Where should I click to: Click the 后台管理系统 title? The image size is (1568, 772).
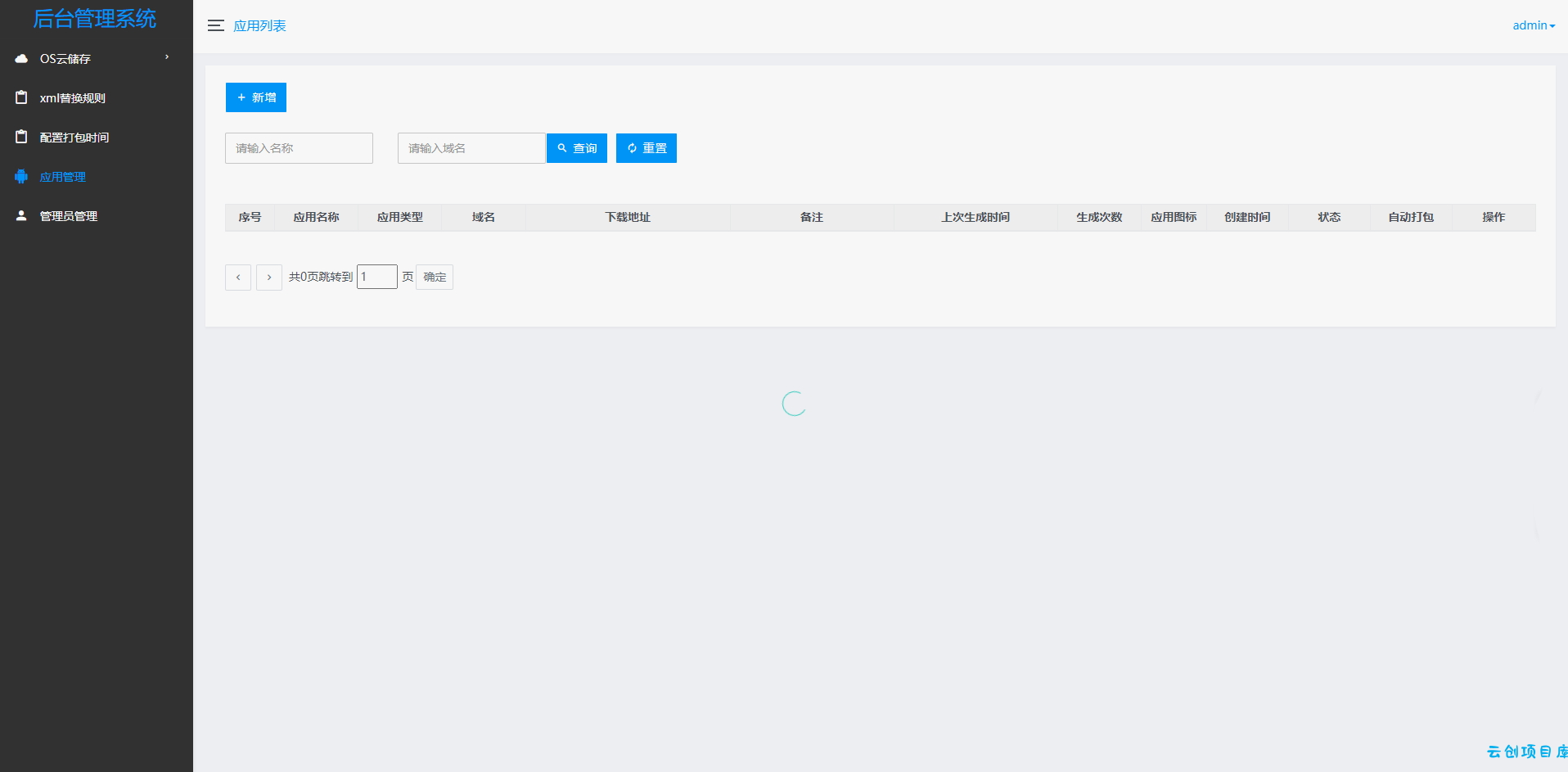click(x=95, y=19)
